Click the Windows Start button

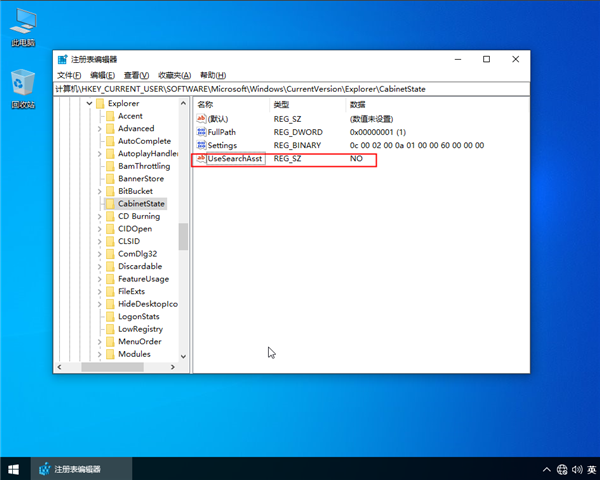point(14,469)
